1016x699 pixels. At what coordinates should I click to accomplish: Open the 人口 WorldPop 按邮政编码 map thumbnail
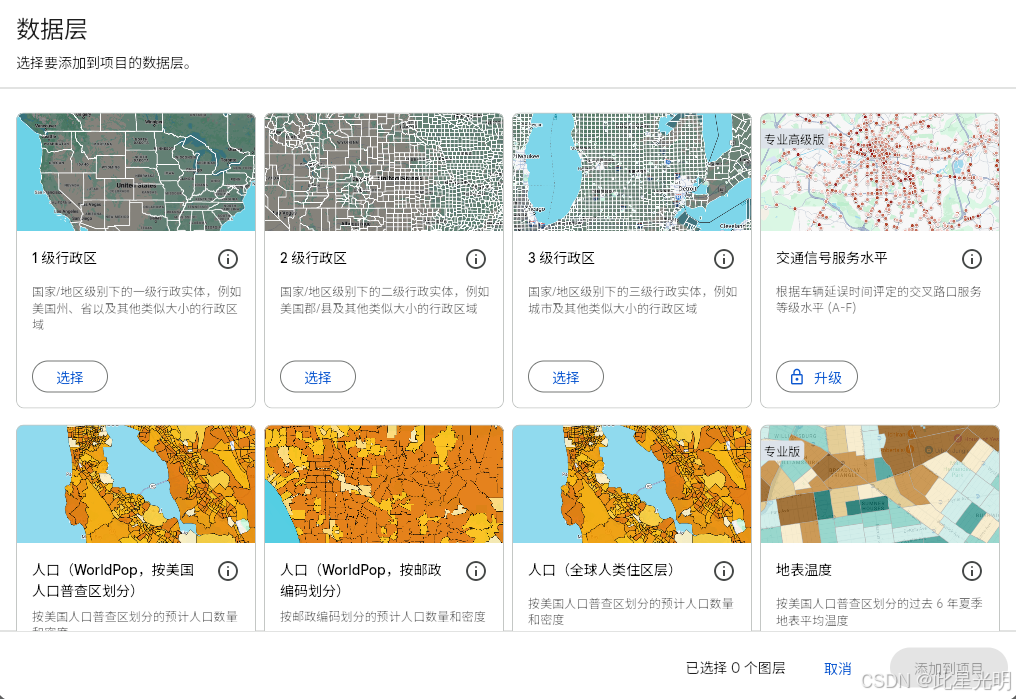tap(384, 484)
